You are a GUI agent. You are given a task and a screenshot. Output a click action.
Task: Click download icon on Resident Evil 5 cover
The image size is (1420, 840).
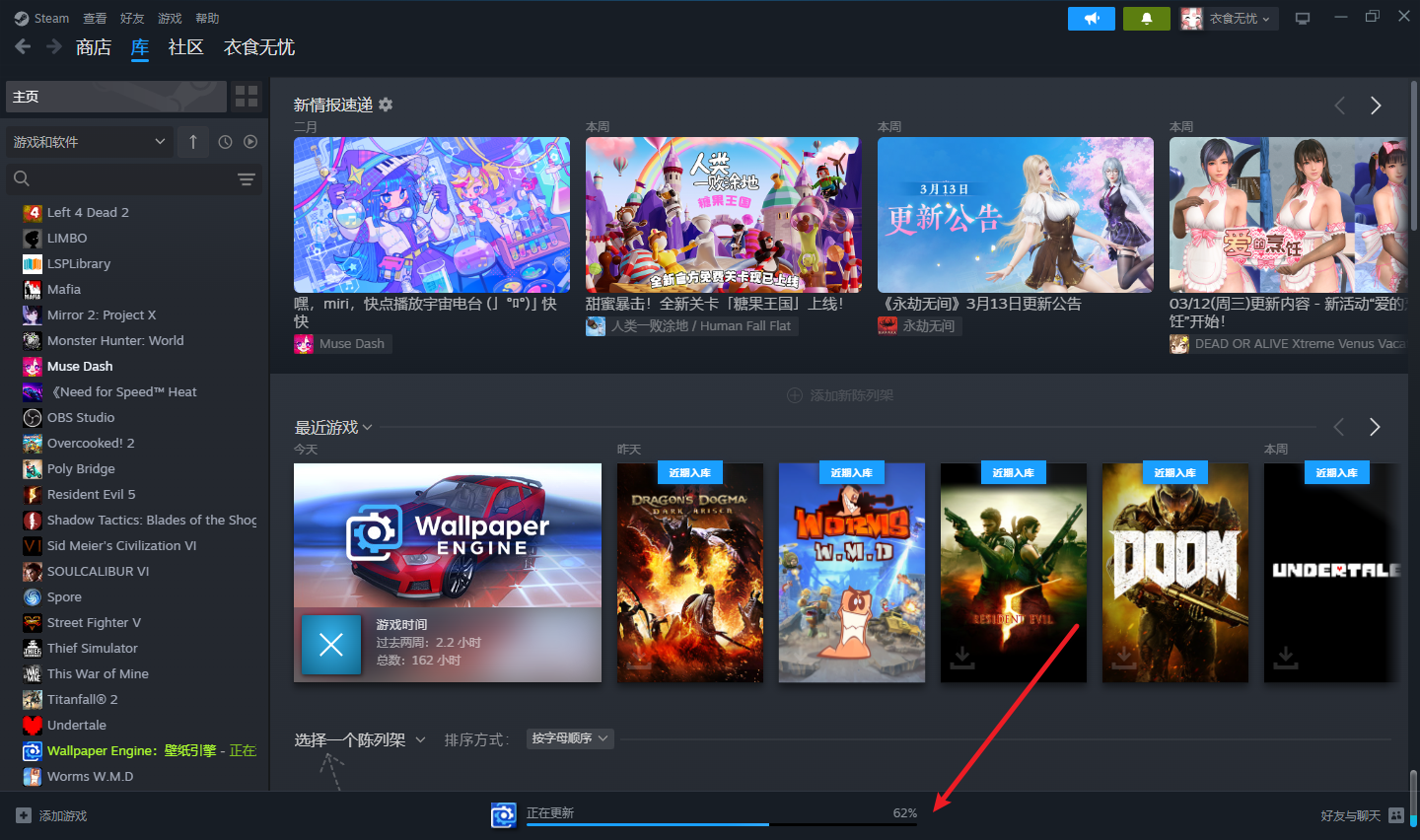click(x=962, y=657)
